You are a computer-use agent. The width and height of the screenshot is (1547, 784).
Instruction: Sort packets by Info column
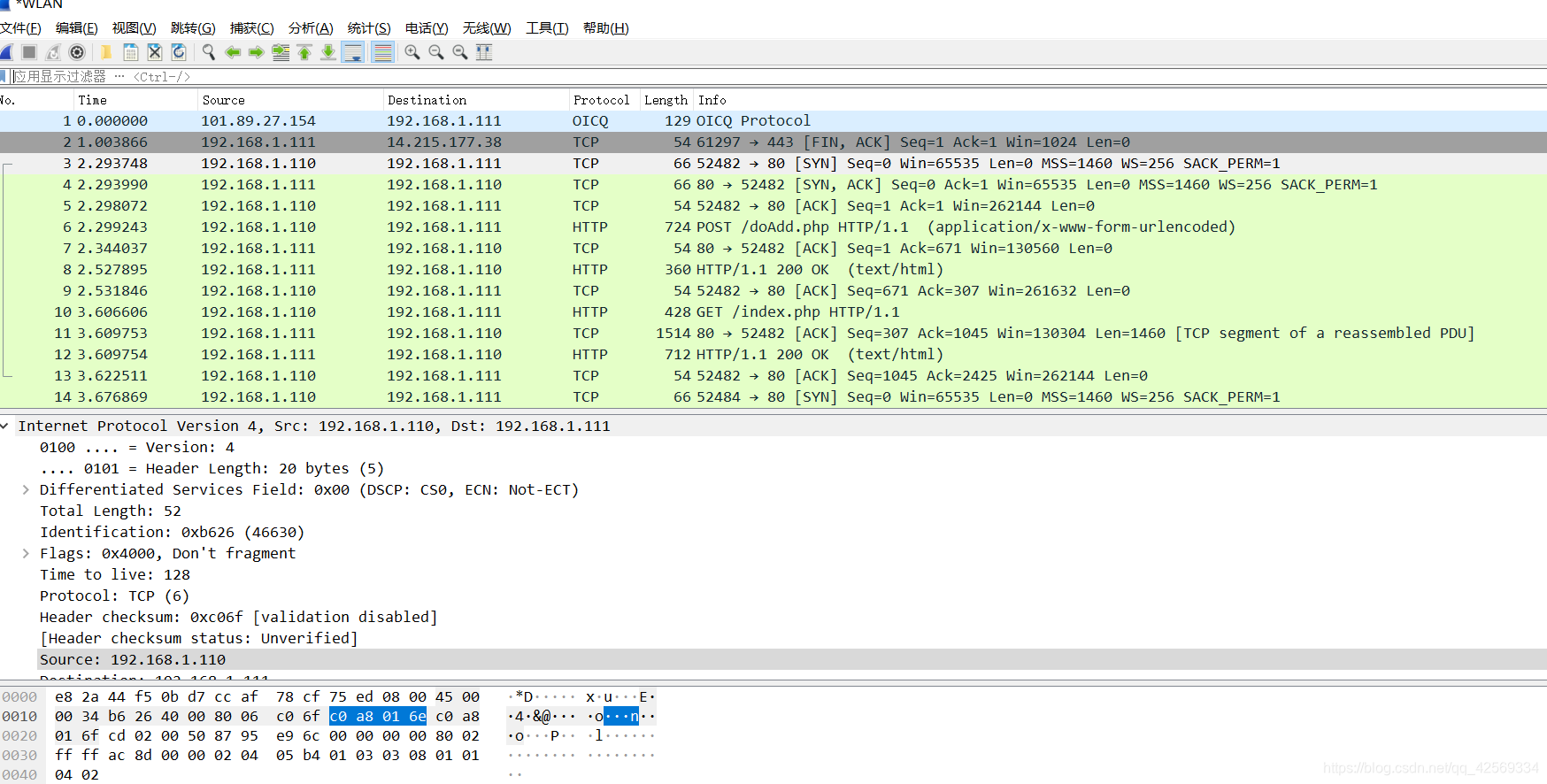tap(1120, 100)
